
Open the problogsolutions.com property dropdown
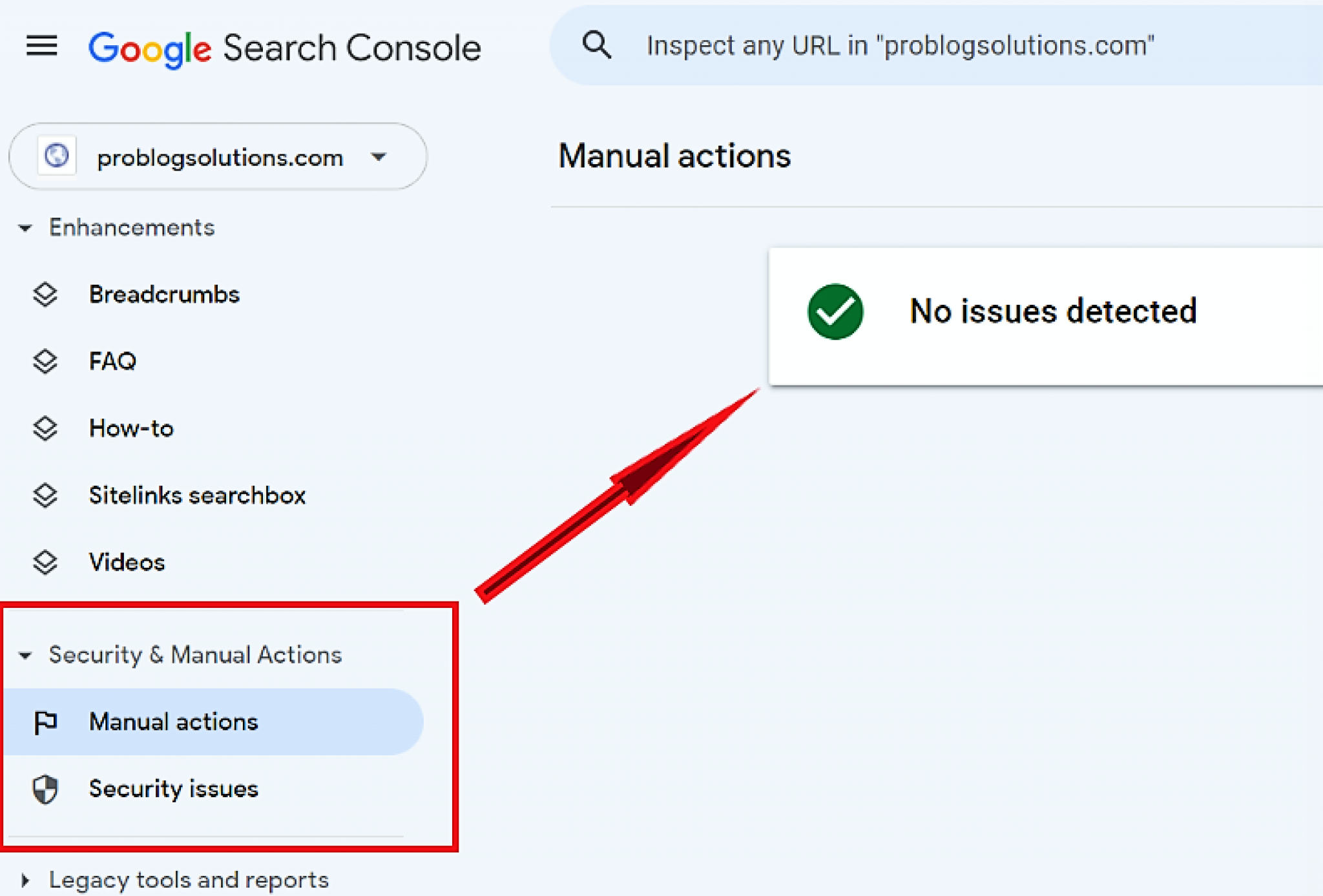pos(218,156)
